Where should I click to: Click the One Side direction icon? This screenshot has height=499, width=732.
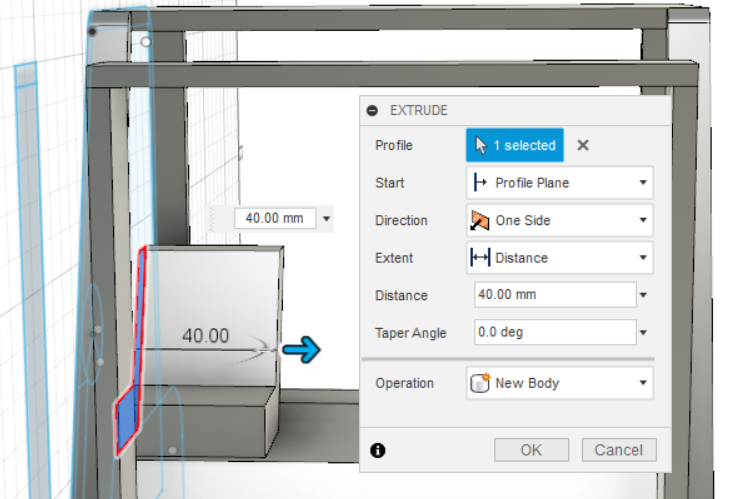[479, 220]
